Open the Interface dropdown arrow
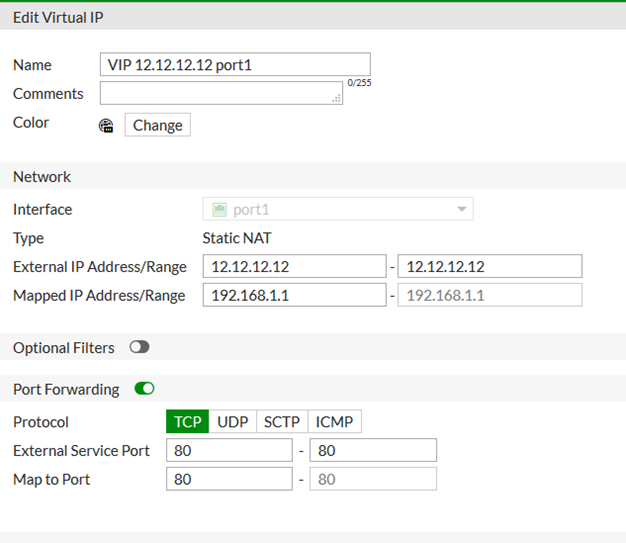 pyautogui.click(x=462, y=209)
